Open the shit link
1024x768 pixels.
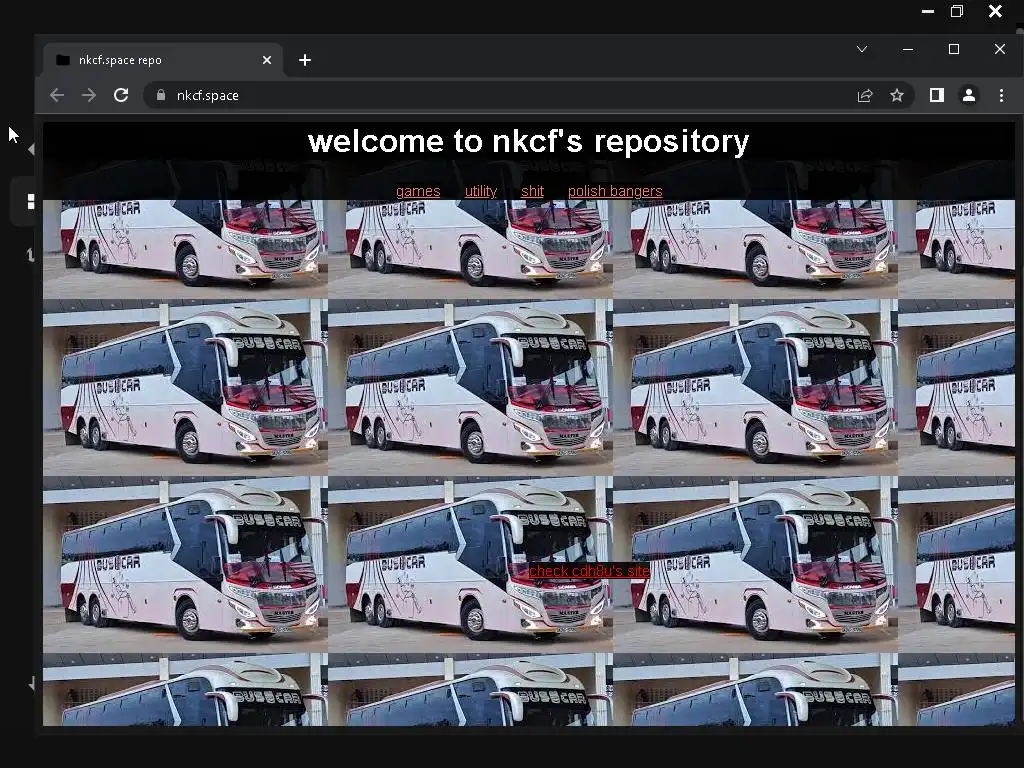point(532,191)
